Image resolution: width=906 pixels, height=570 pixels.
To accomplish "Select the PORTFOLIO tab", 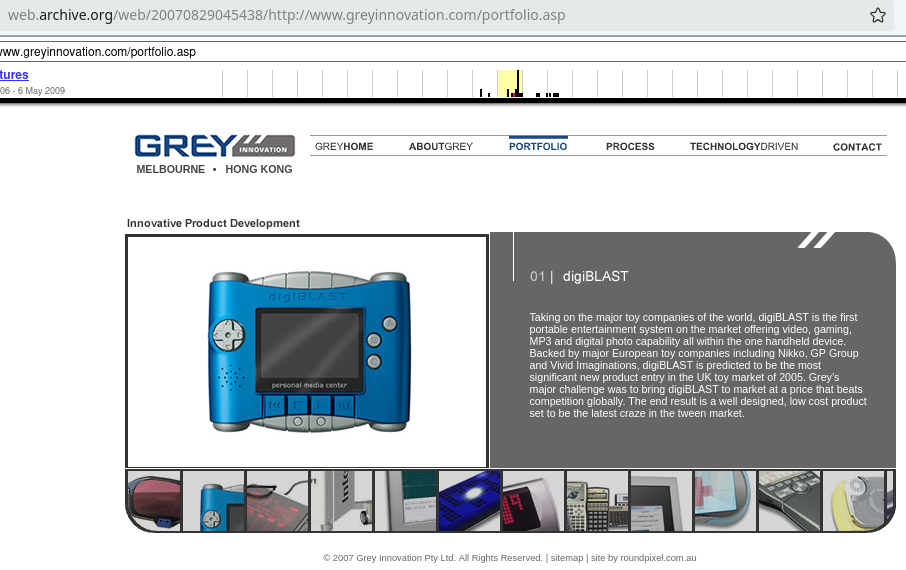I will click(538, 147).
